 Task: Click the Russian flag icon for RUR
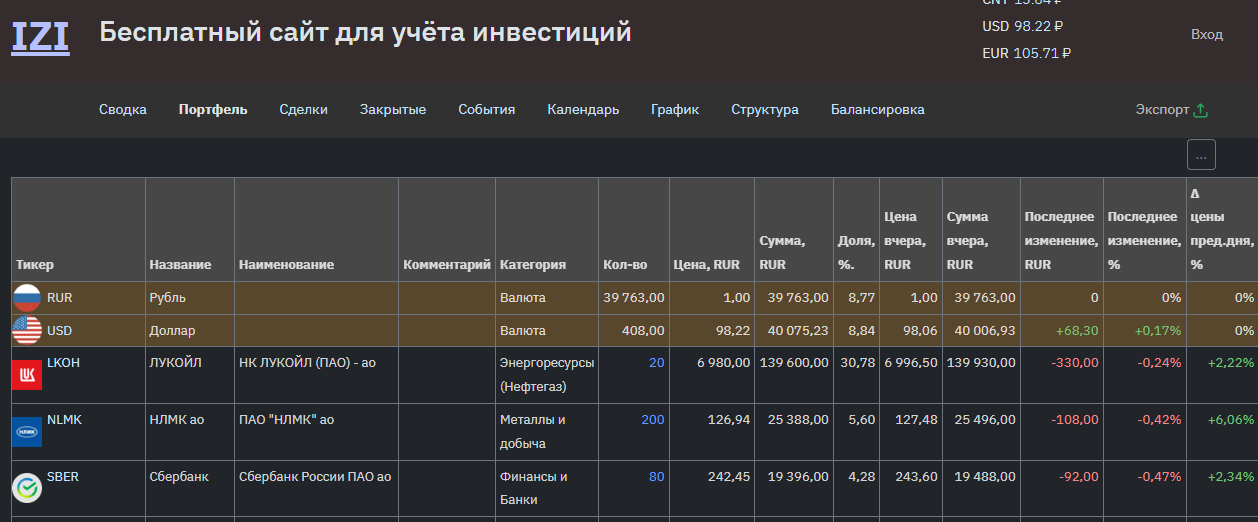pos(27,298)
